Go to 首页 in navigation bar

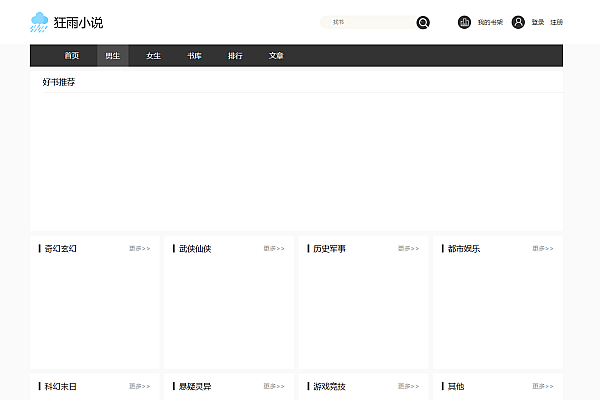[x=72, y=56]
